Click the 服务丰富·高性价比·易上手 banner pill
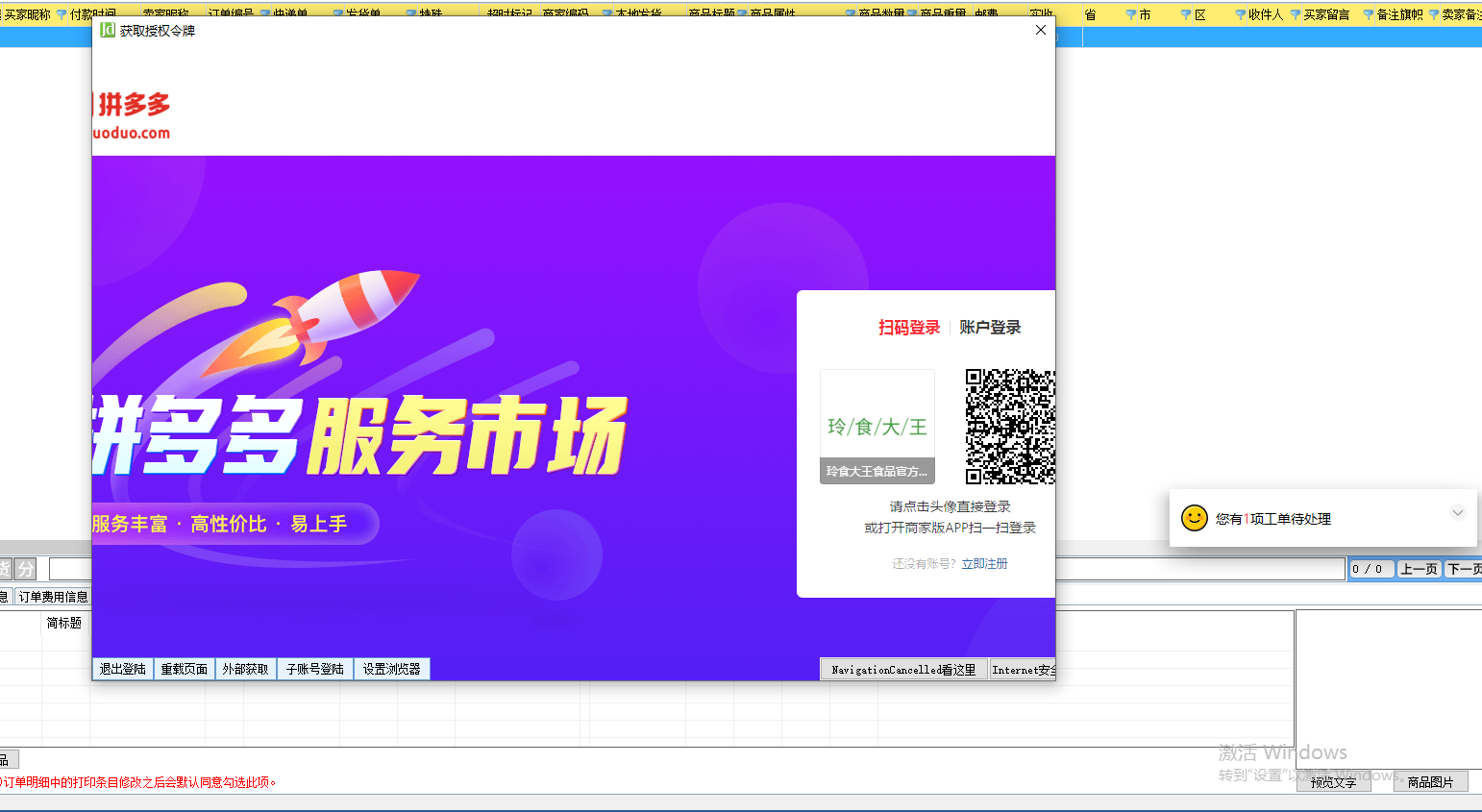Viewport: 1482px width, 812px height. pos(235,524)
